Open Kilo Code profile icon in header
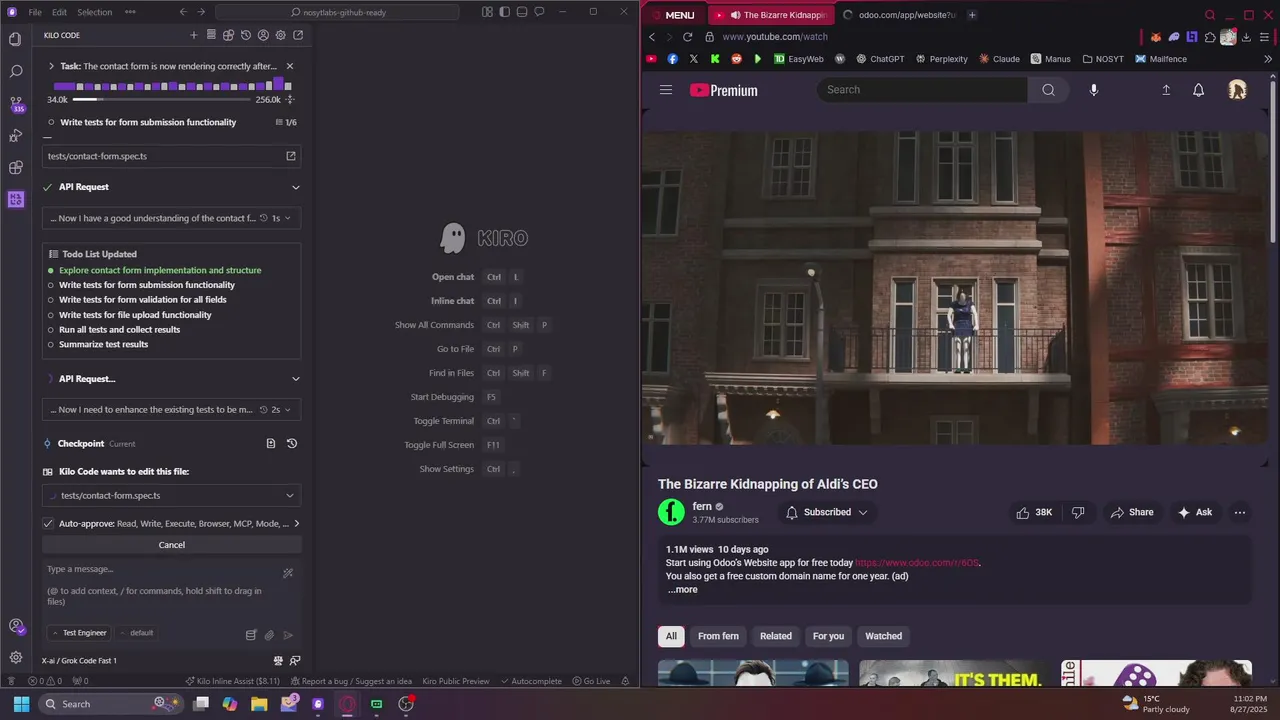This screenshot has height=720, width=1280. click(x=263, y=35)
